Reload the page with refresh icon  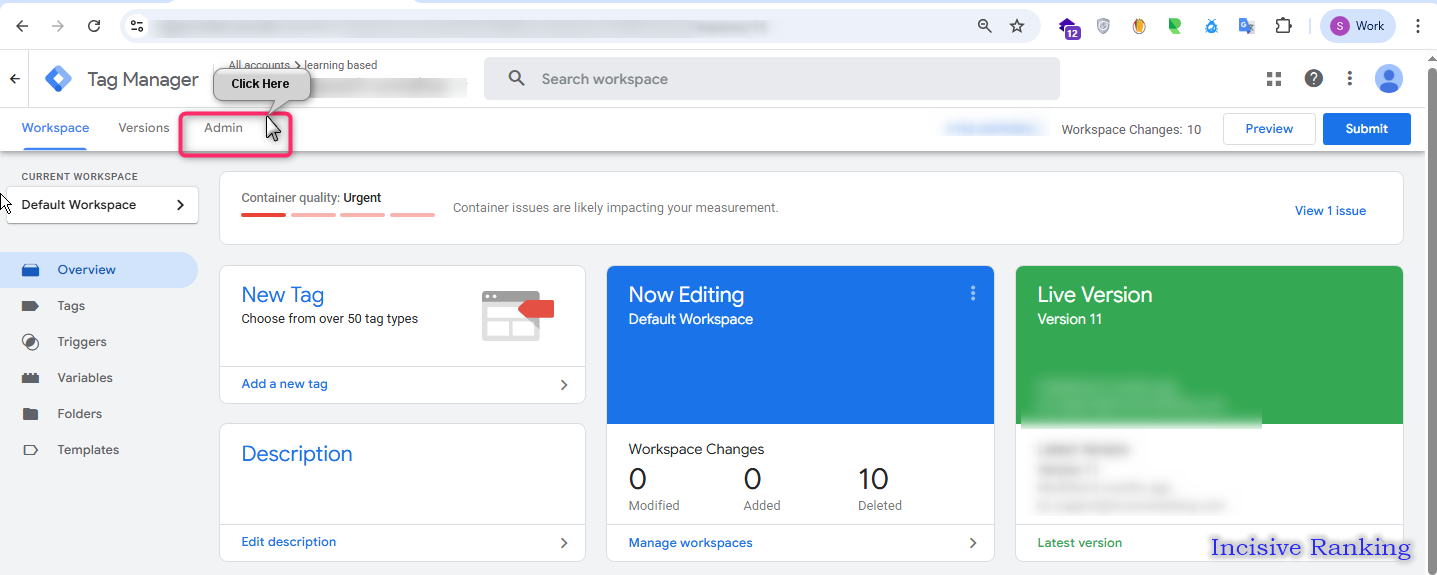[94, 26]
